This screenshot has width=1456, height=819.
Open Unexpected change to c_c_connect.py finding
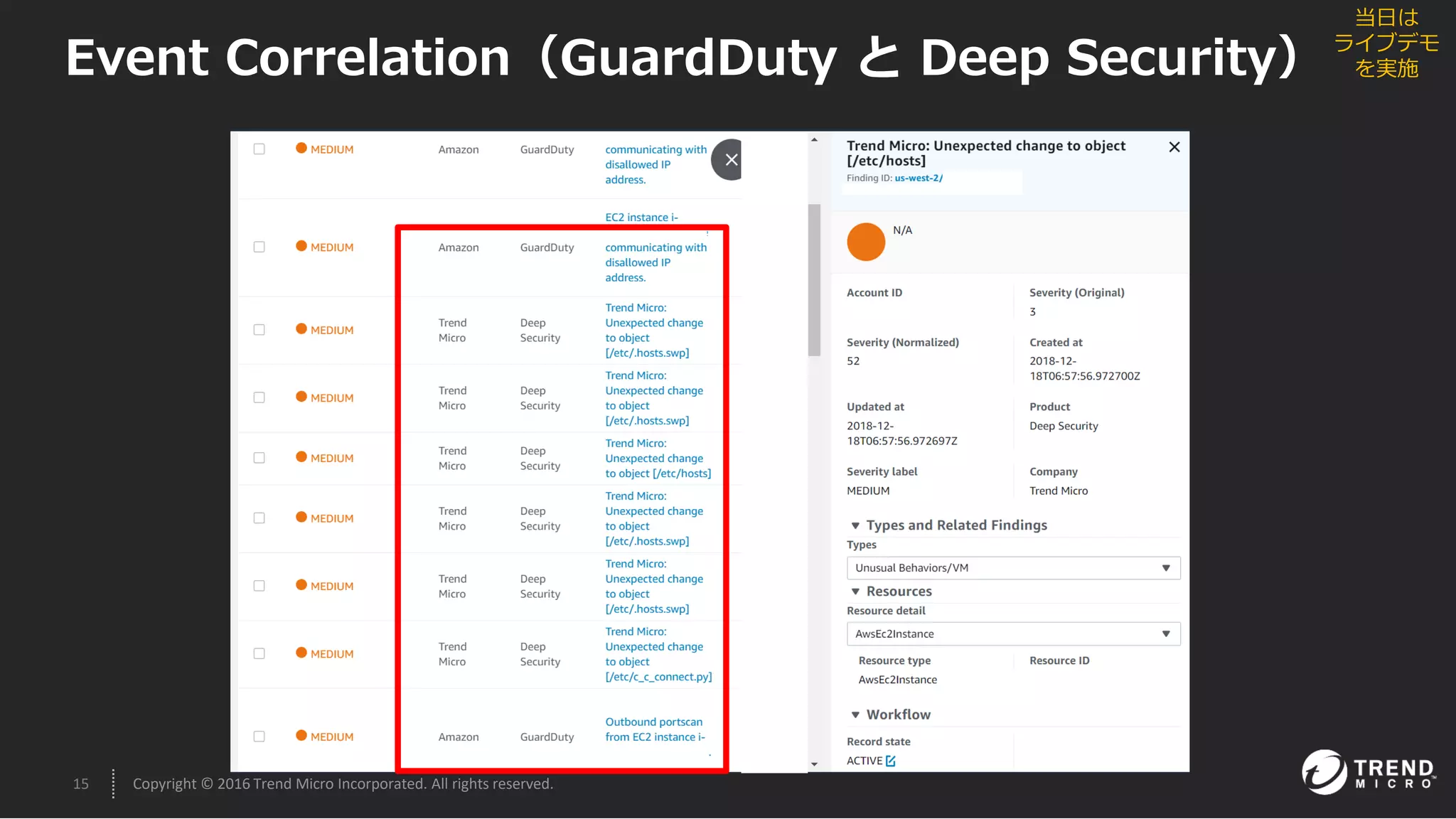click(x=658, y=654)
